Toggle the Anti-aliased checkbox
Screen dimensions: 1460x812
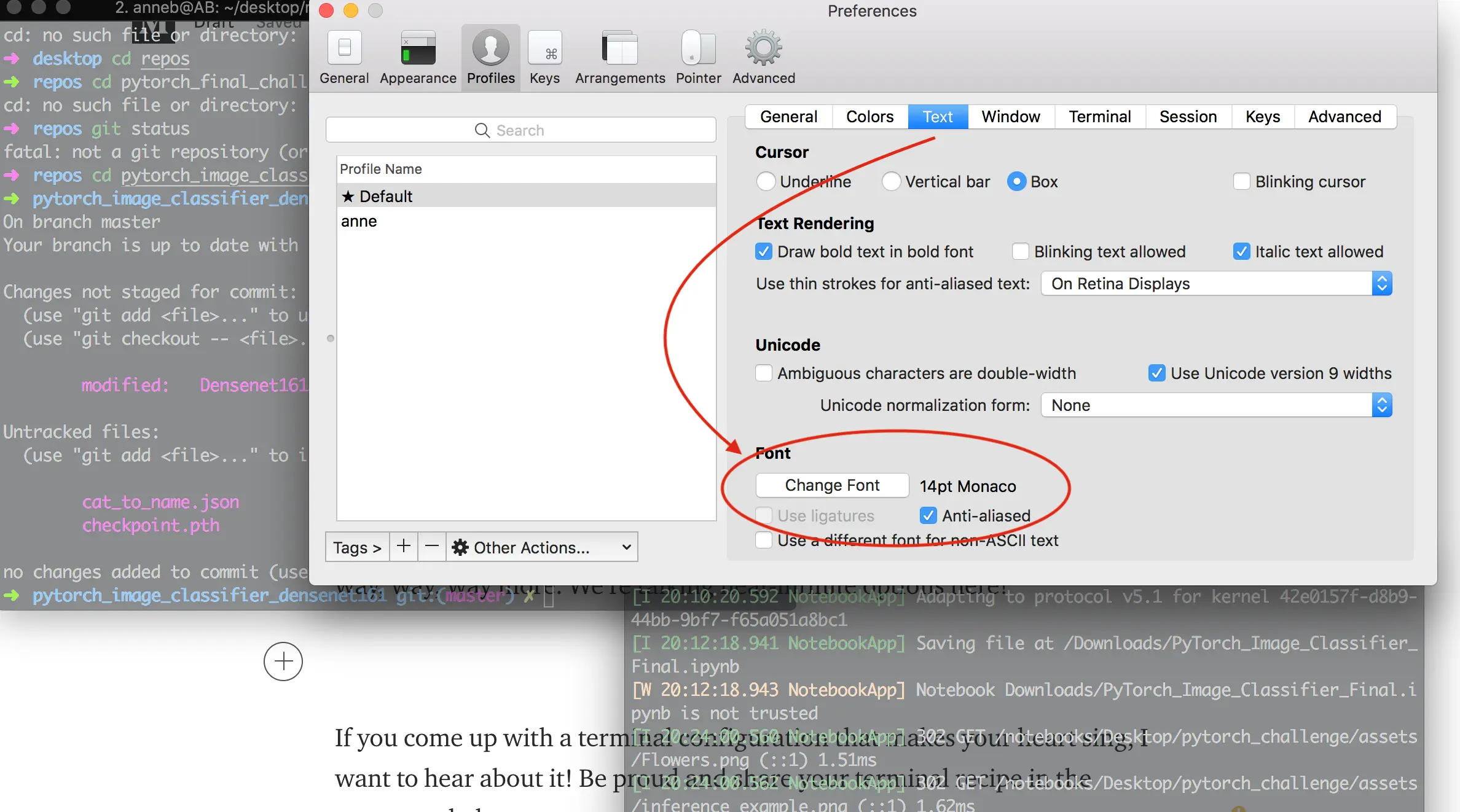point(928,515)
